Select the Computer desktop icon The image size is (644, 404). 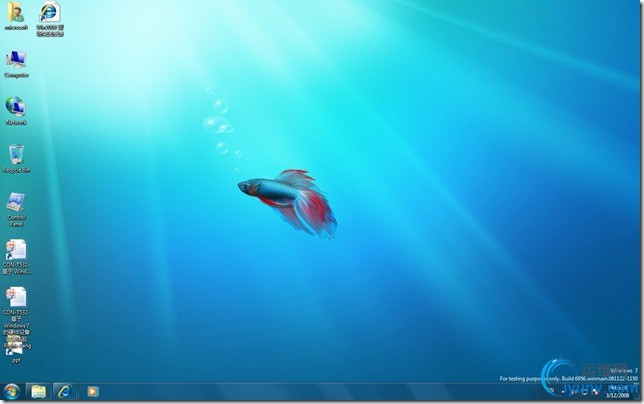pos(16,64)
